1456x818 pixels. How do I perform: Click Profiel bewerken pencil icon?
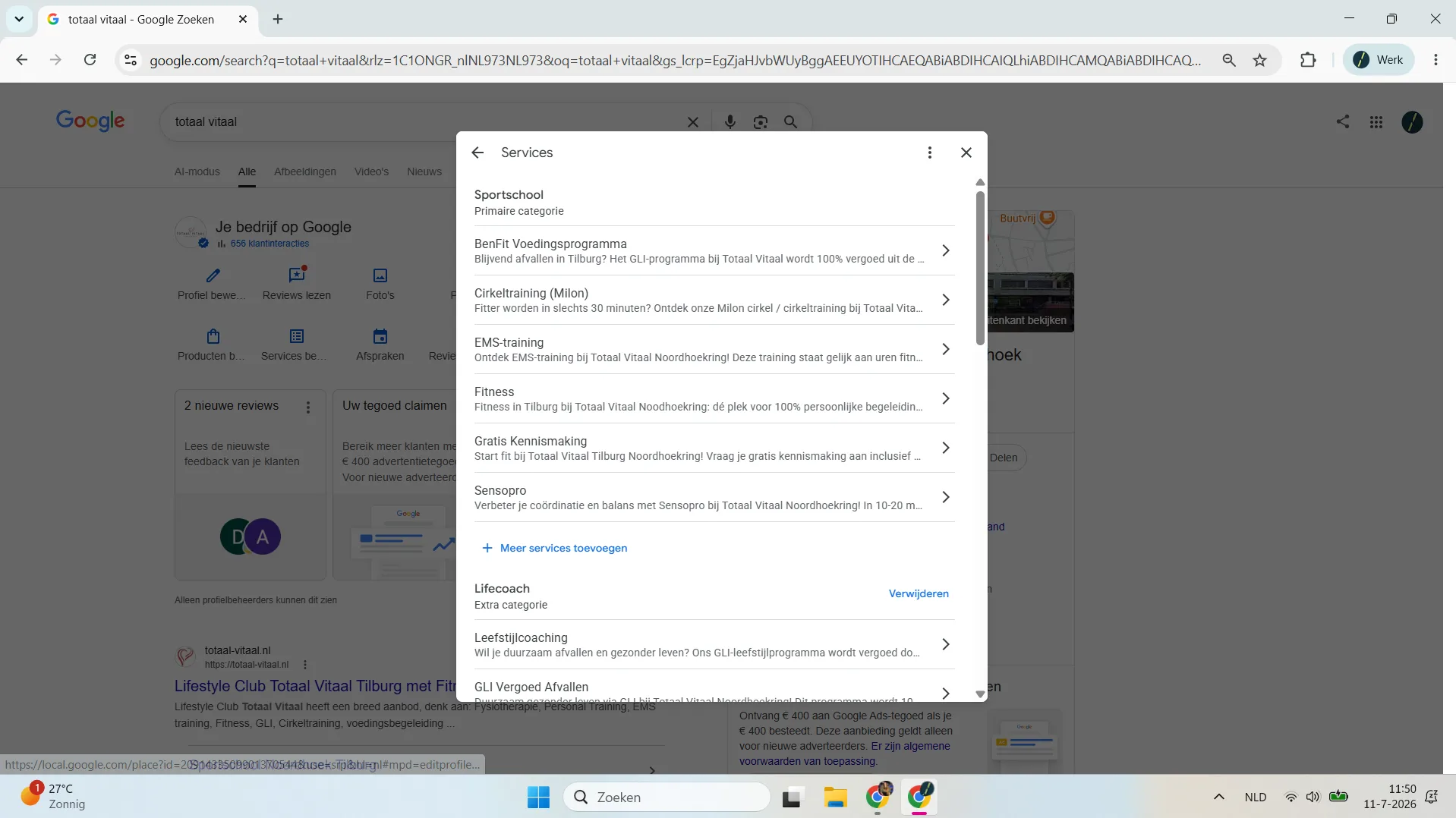213,275
